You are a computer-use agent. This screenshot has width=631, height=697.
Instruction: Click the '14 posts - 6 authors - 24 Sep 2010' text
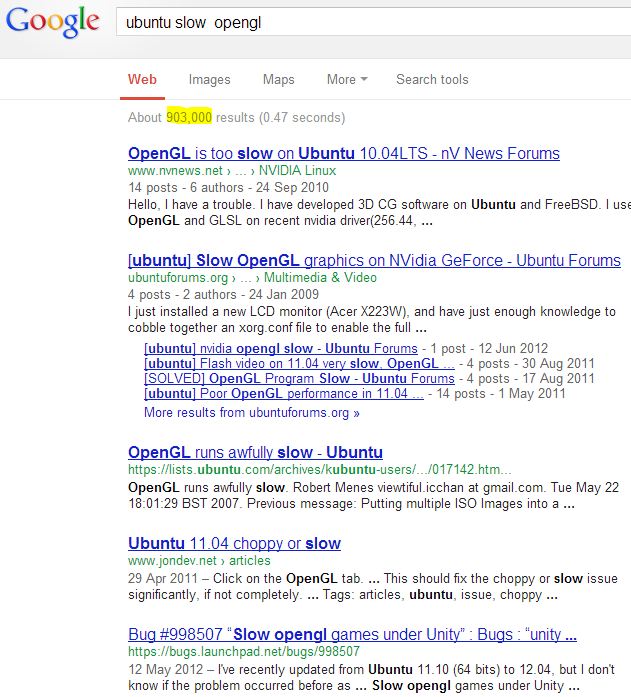coord(228,188)
